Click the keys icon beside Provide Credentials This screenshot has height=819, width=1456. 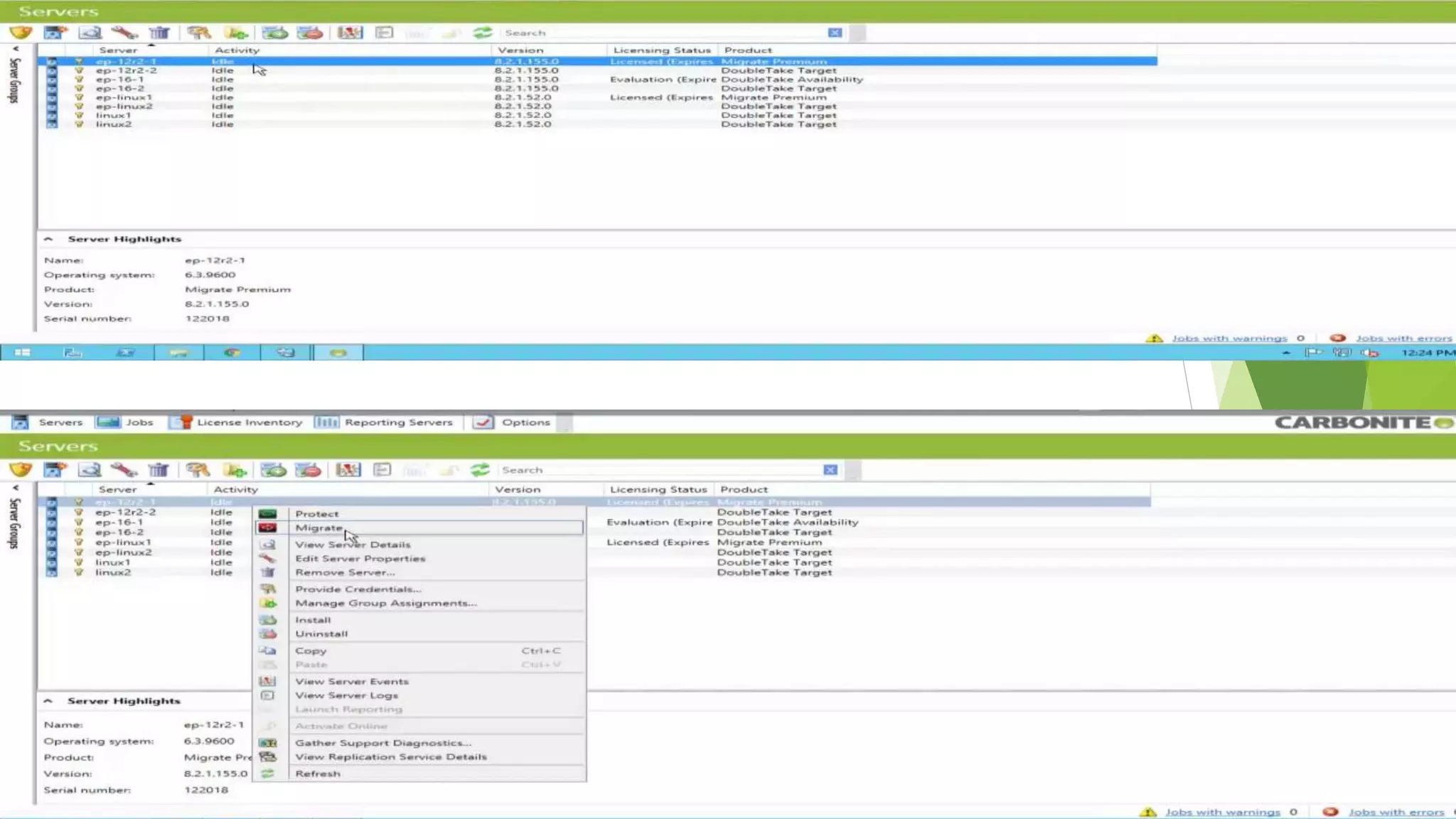[x=268, y=589]
